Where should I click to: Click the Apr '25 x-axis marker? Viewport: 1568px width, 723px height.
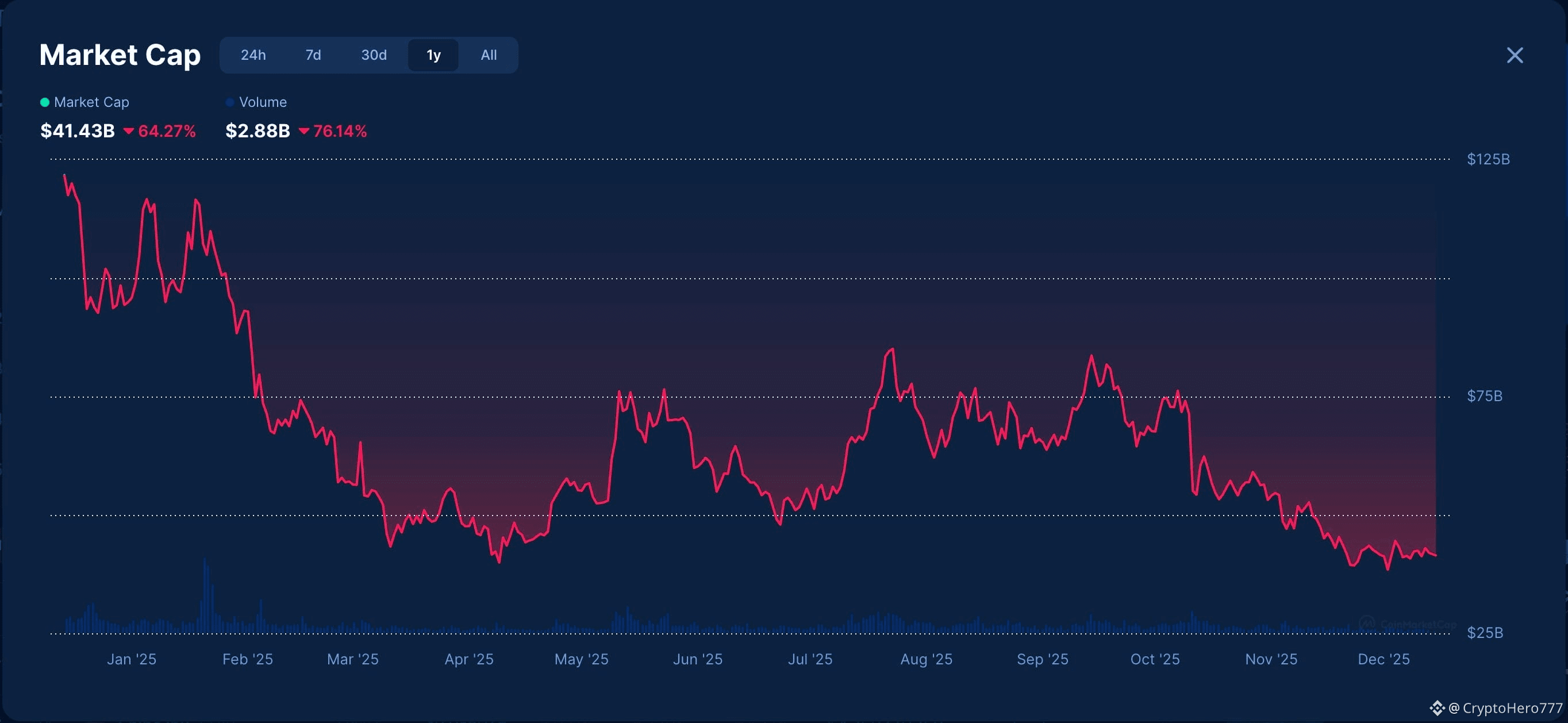pos(468,659)
